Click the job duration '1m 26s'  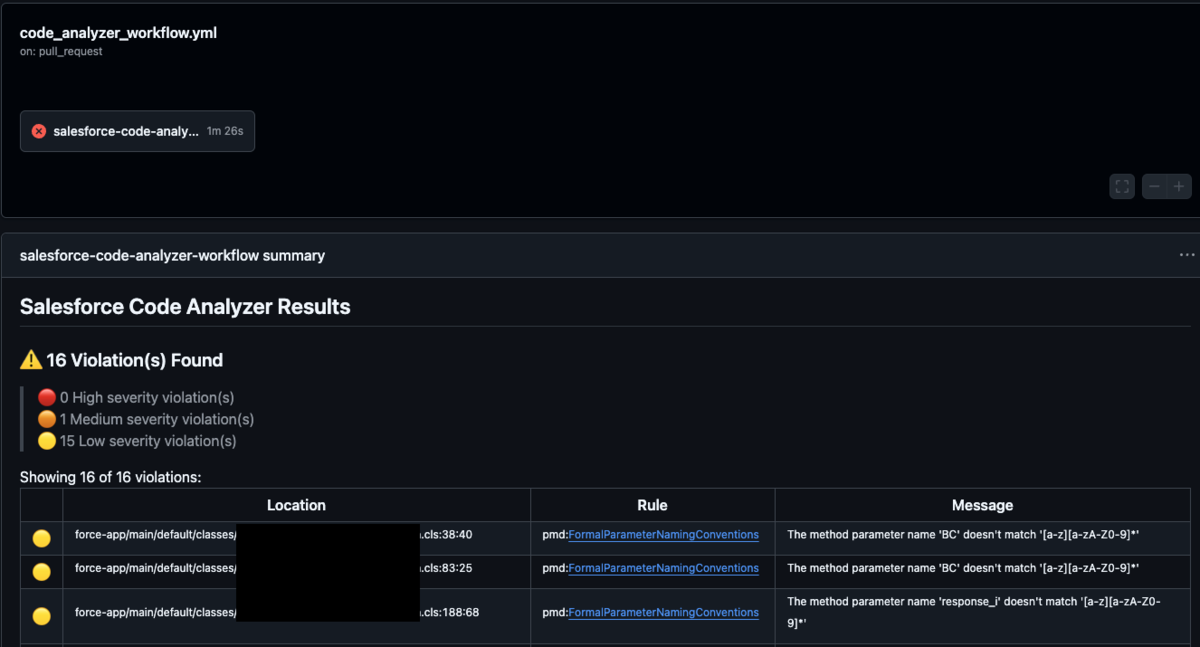pos(225,131)
